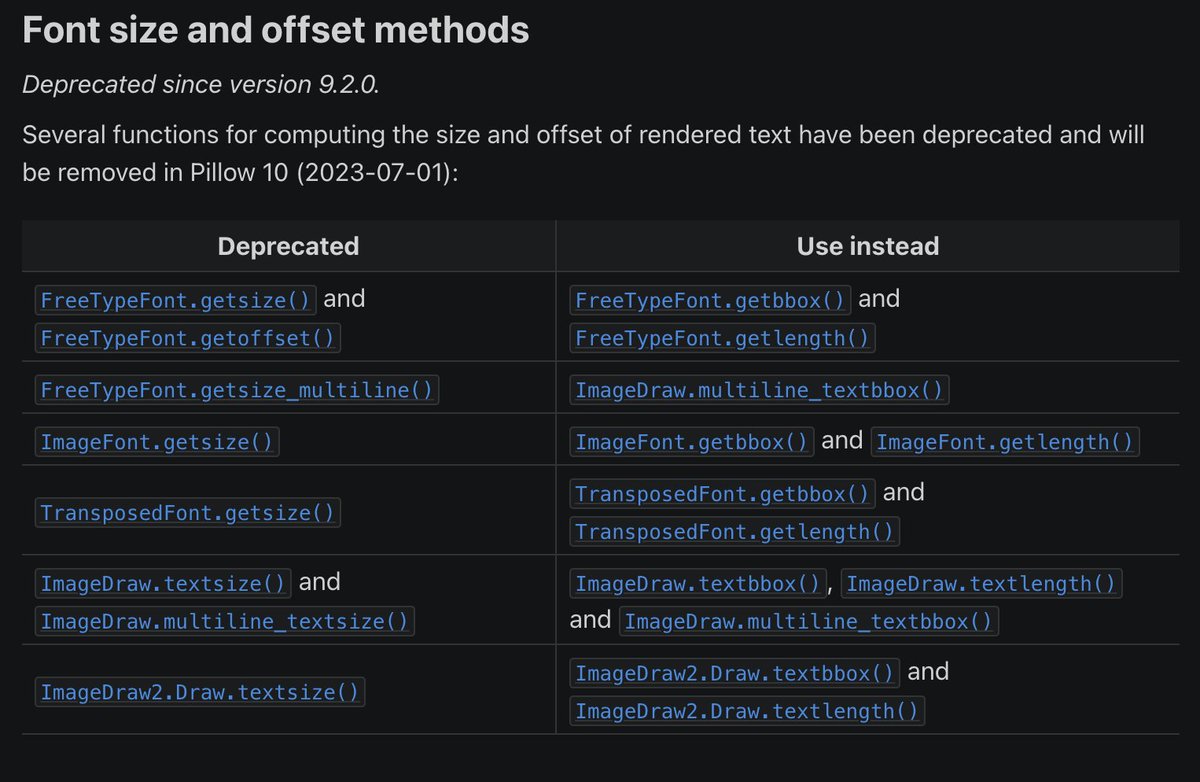Open the ImageDraw.textsize() link

pos(164,582)
